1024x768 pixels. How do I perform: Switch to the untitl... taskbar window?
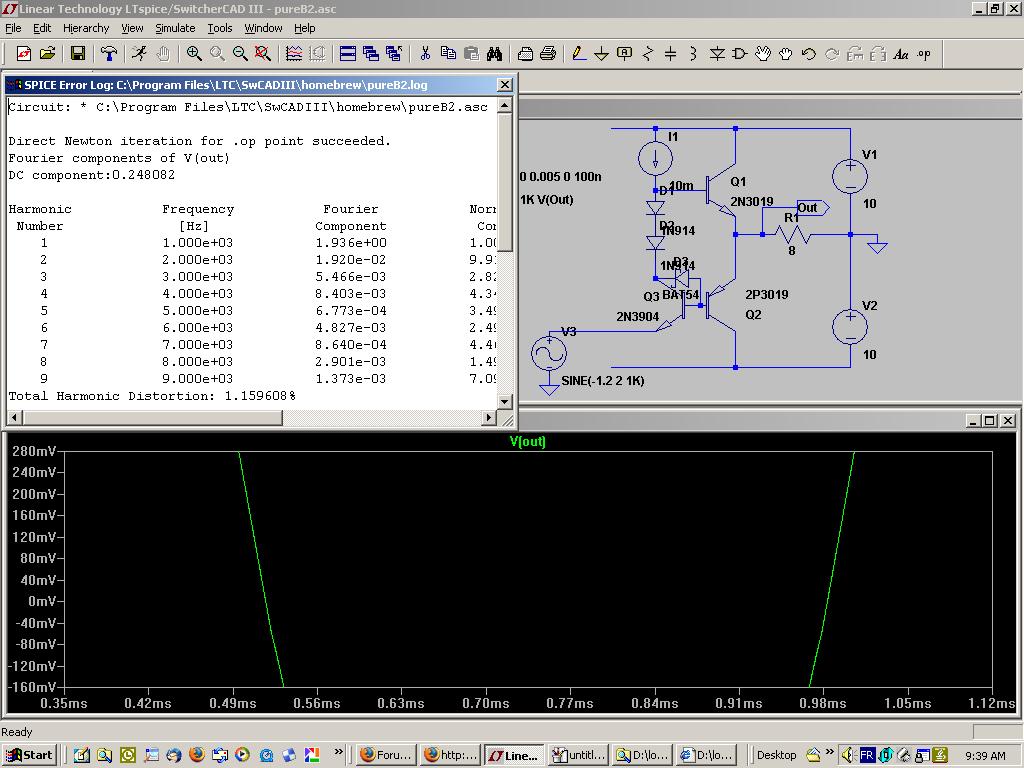577,755
